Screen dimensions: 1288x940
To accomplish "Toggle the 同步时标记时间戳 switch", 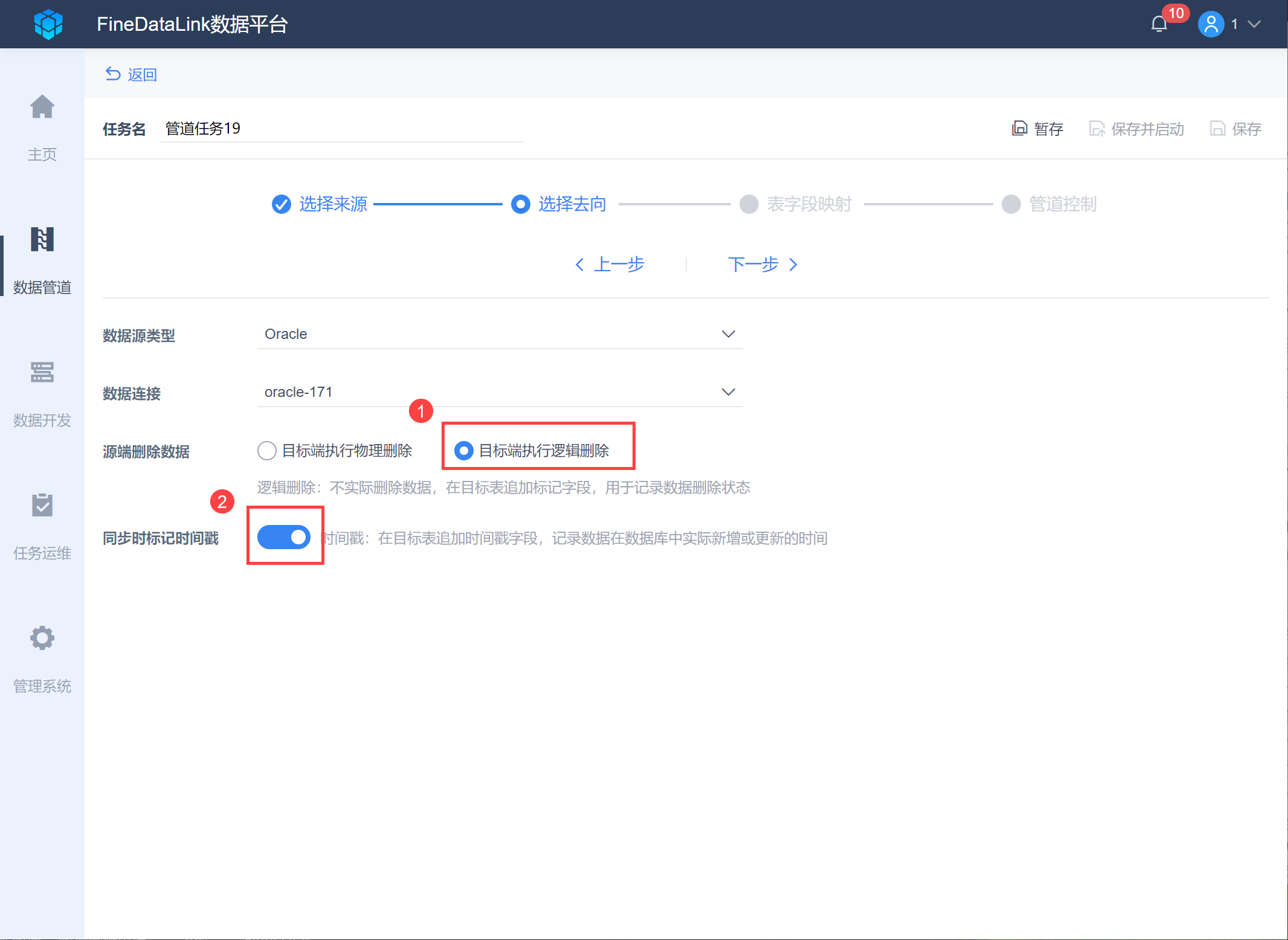I will tap(284, 537).
